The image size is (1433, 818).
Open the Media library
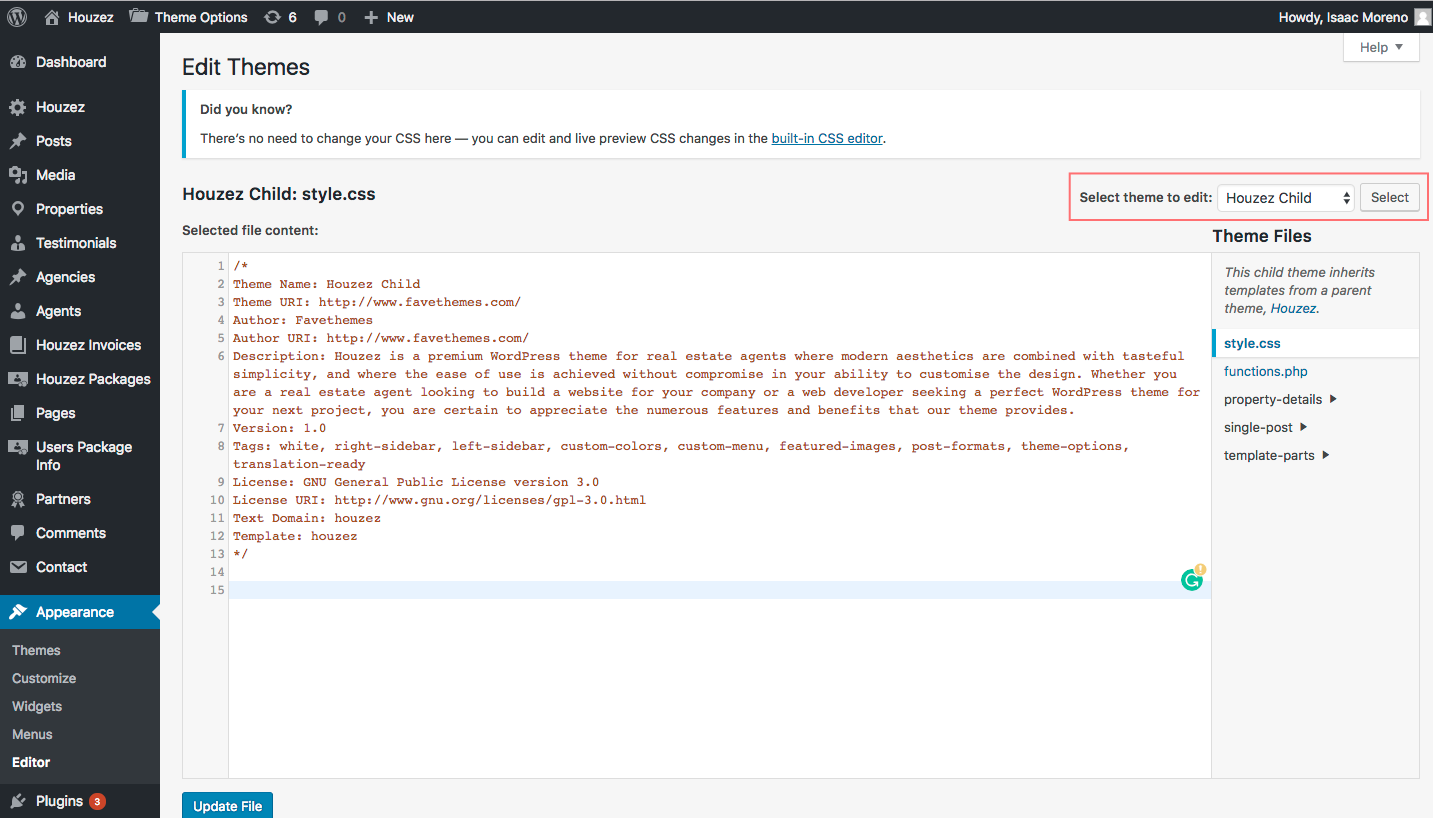tap(80, 175)
